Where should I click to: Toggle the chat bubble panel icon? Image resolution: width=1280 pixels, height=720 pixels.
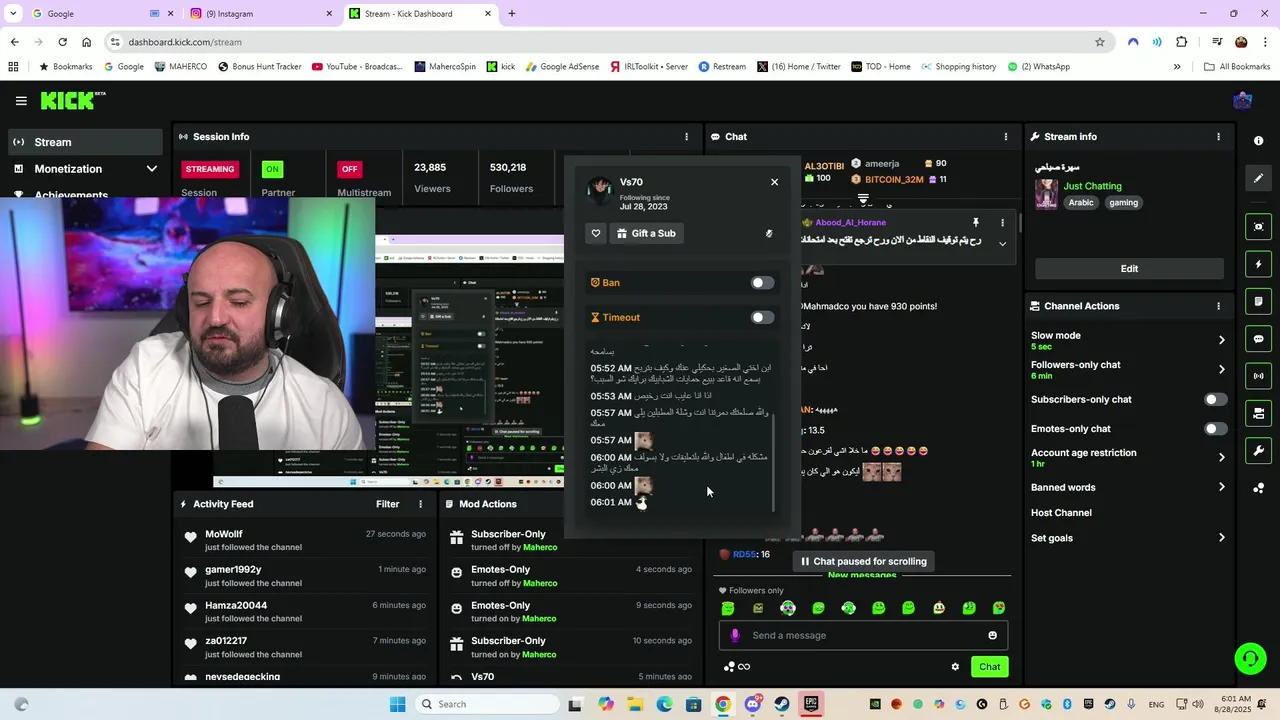1259,339
